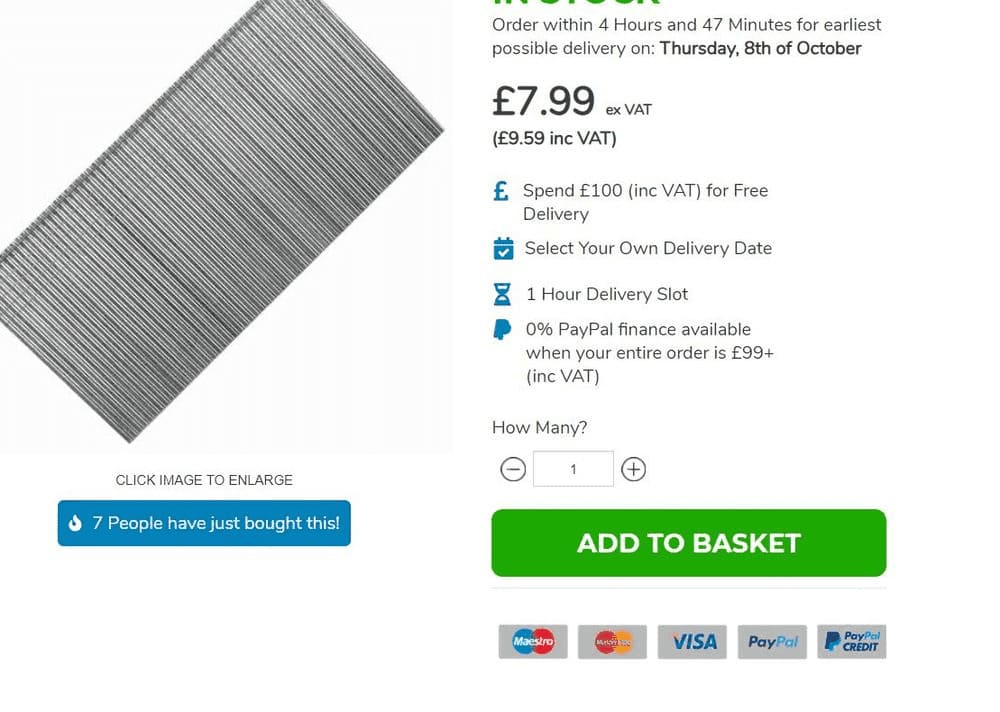
Task: Click the Visa payment icon
Action: pos(693,642)
